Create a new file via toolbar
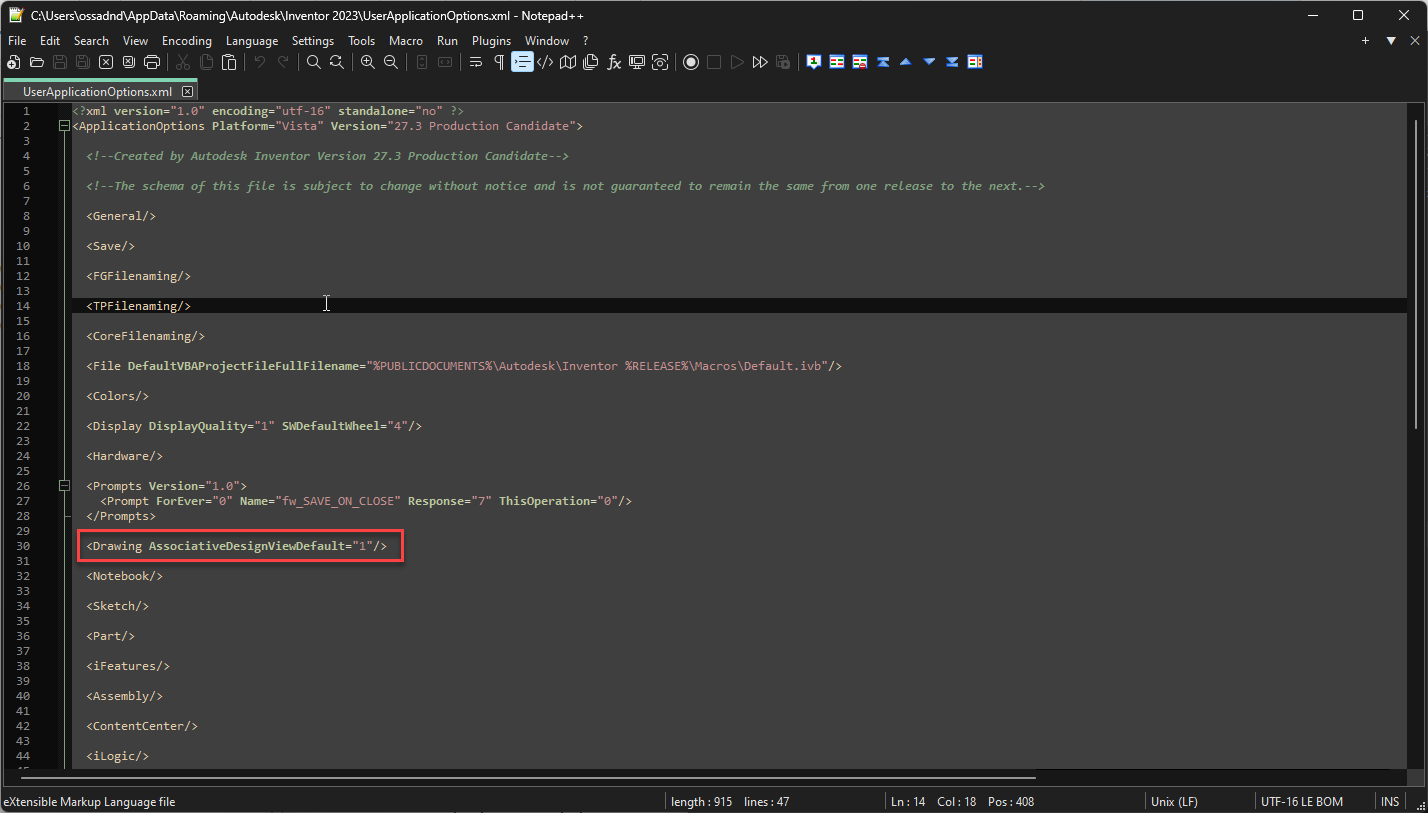The height and width of the screenshot is (813, 1428). coord(13,62)
